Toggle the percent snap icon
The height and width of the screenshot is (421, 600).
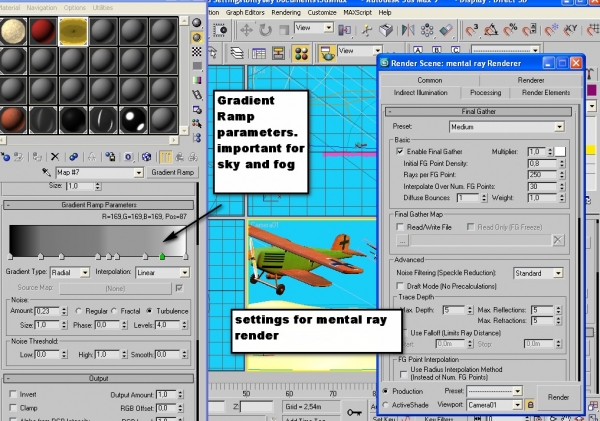(x=510, y=30)
